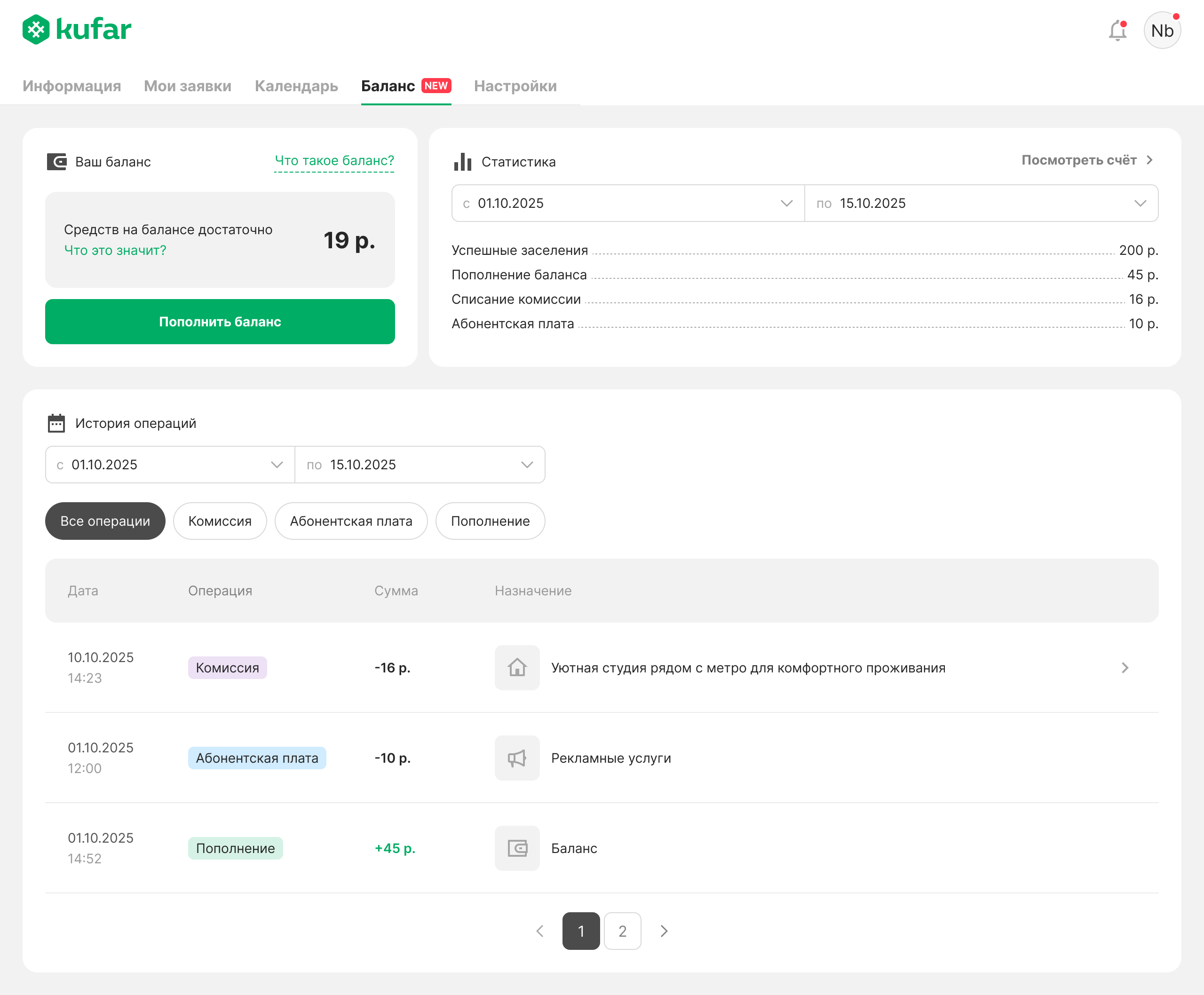Go to next page arrow
The width and height of the screenshot is (1204, 995).
(x=664, y=931)
